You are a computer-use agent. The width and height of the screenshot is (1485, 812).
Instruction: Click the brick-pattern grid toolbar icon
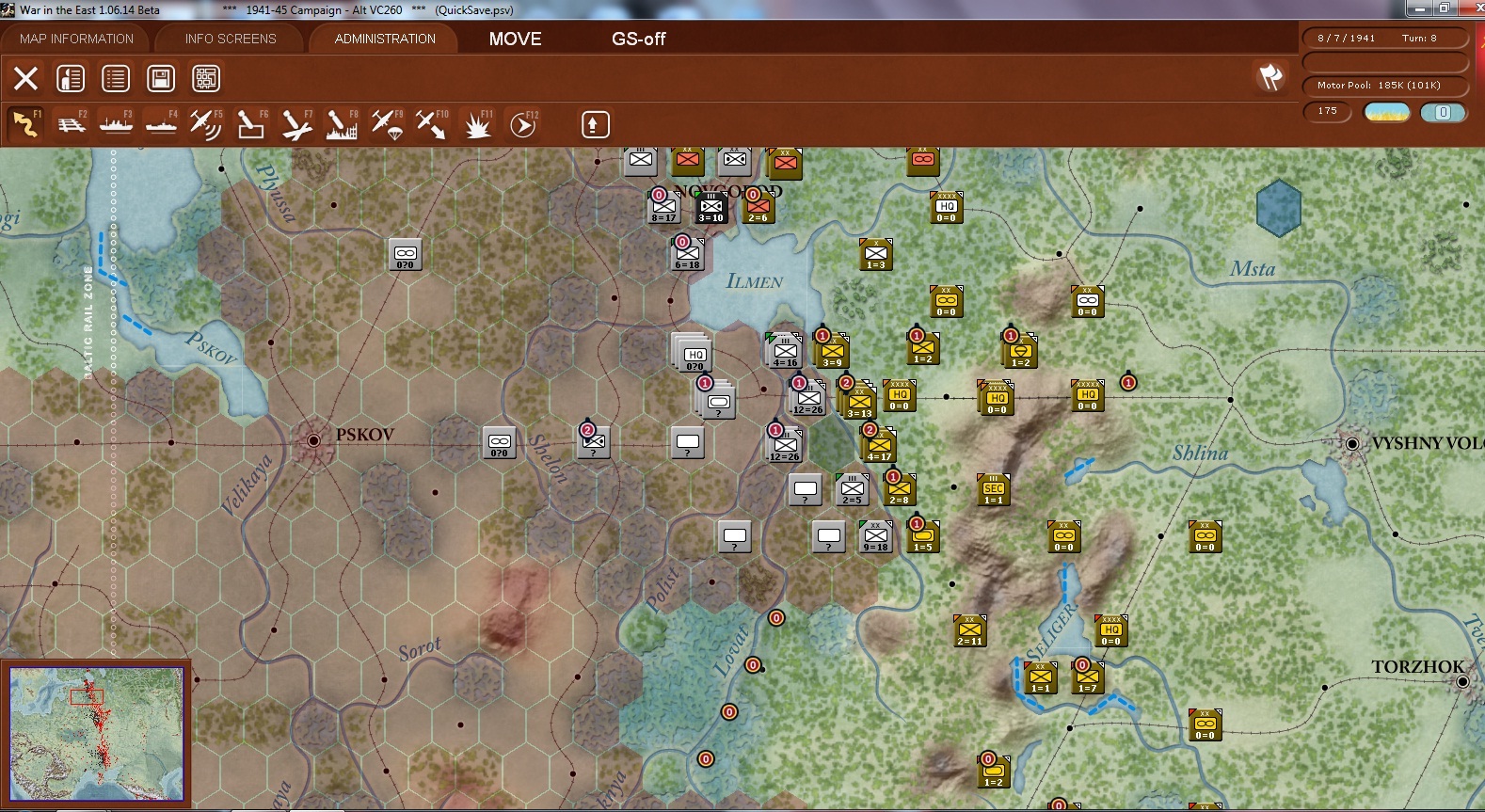(206, 78)
